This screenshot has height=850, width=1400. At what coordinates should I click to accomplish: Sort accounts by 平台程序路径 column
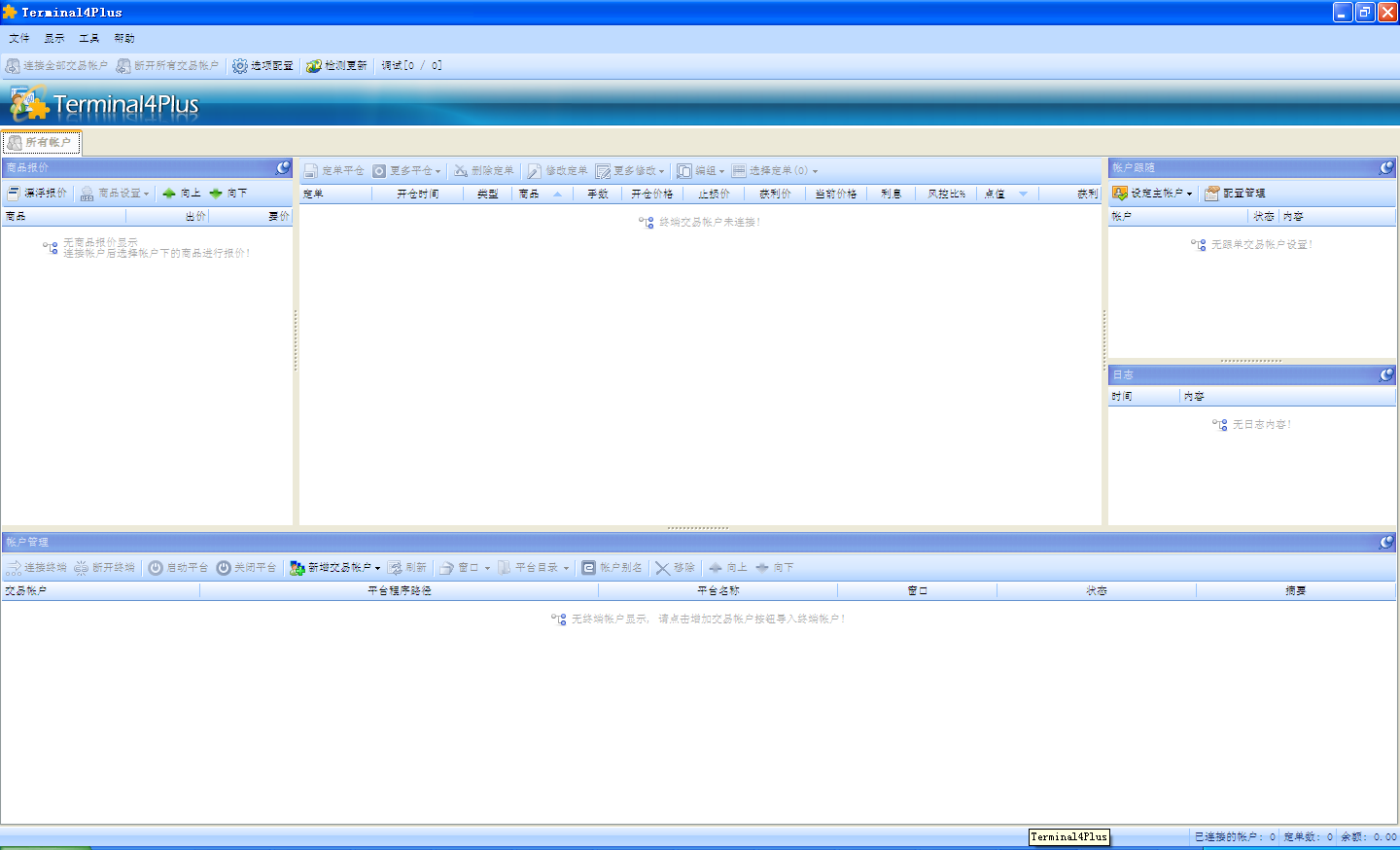pos(400,591)
